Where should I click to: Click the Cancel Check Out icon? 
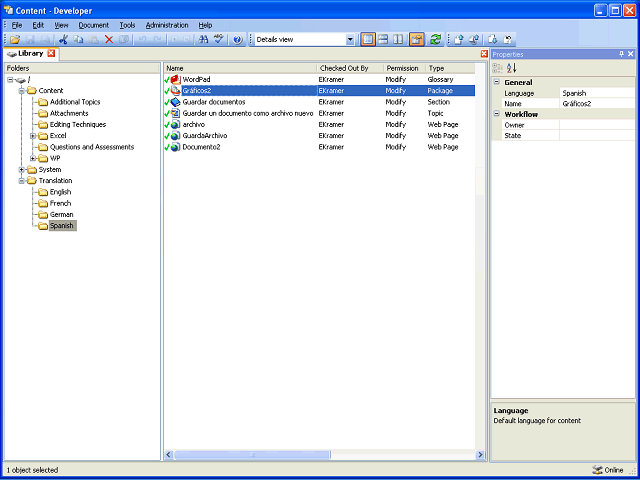508,40
